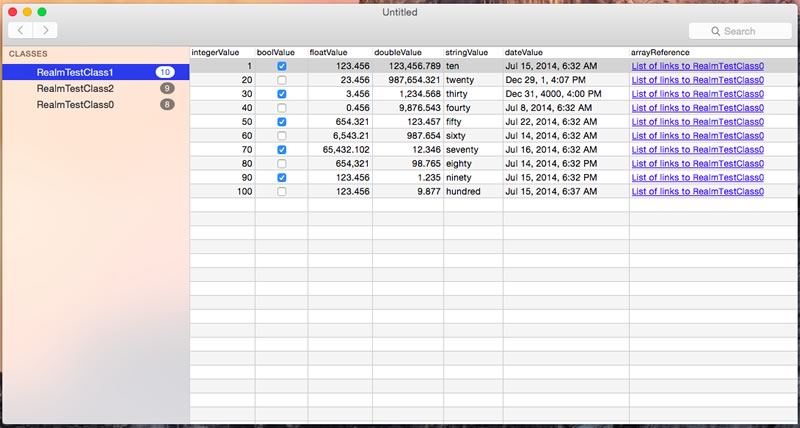Click the back navigation arrow
Image resolution: width=800 pixels, height=428 pixels.
pyautogui.click(x=21, y=31)
